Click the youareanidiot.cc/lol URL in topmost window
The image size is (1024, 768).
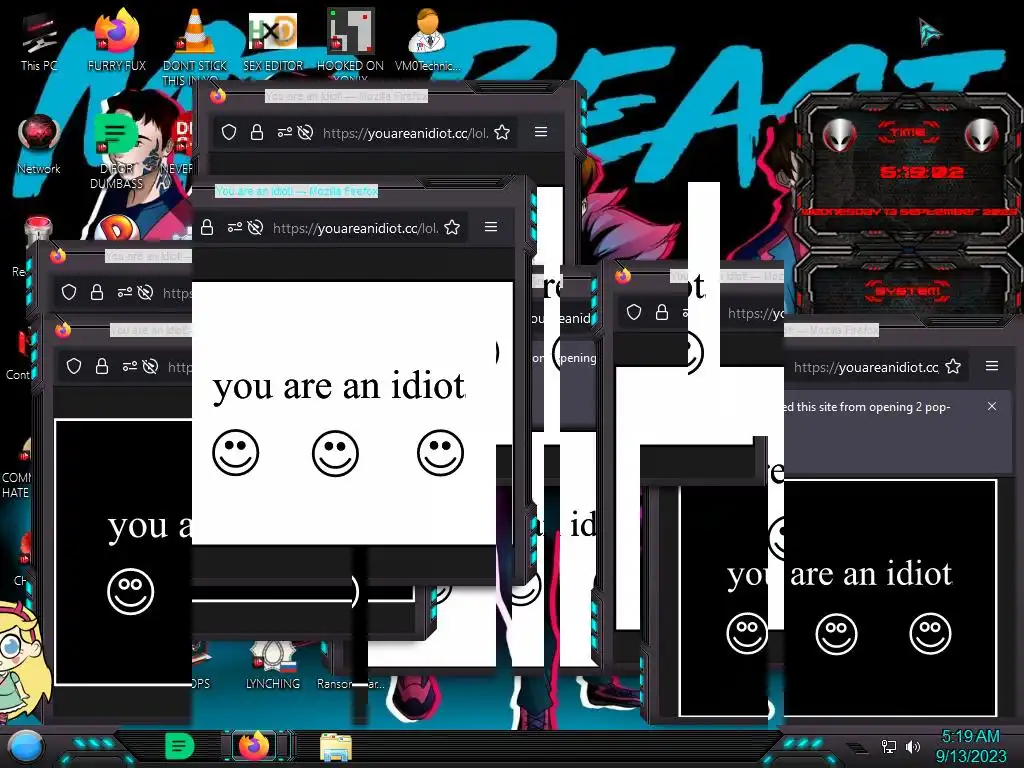click(405, 133)
